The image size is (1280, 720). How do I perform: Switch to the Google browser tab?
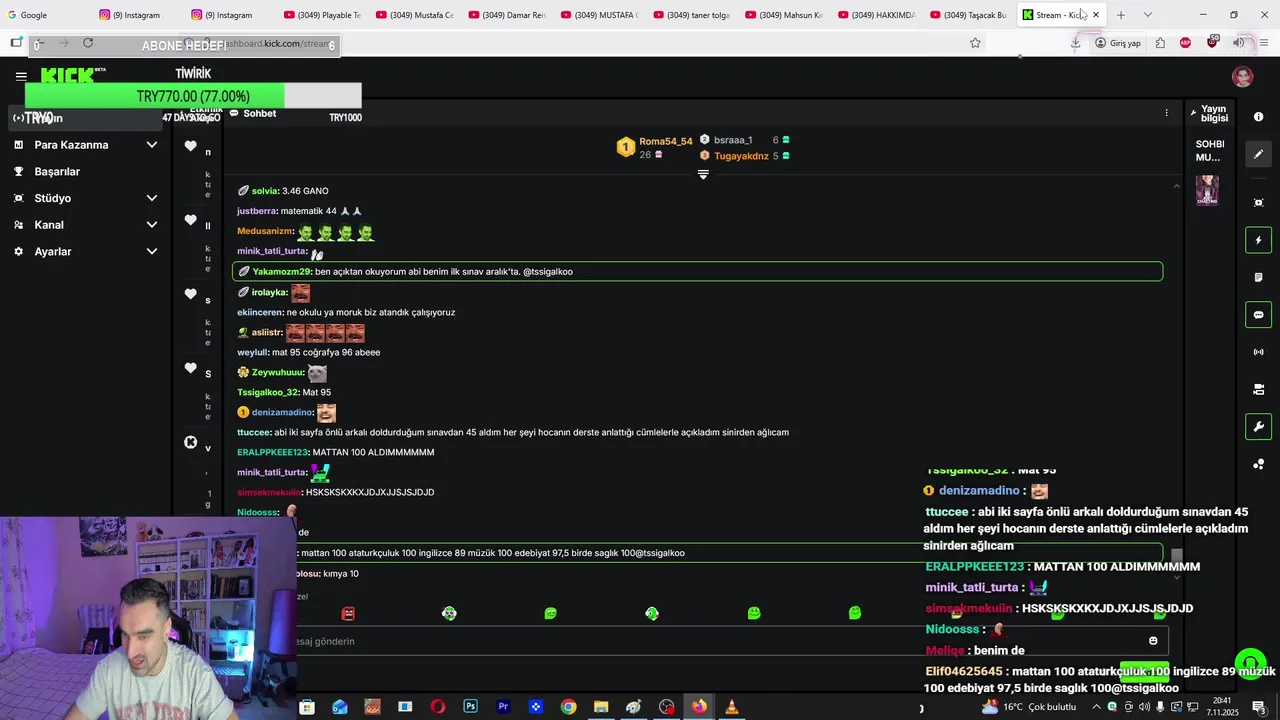click(x=46, y=15)
